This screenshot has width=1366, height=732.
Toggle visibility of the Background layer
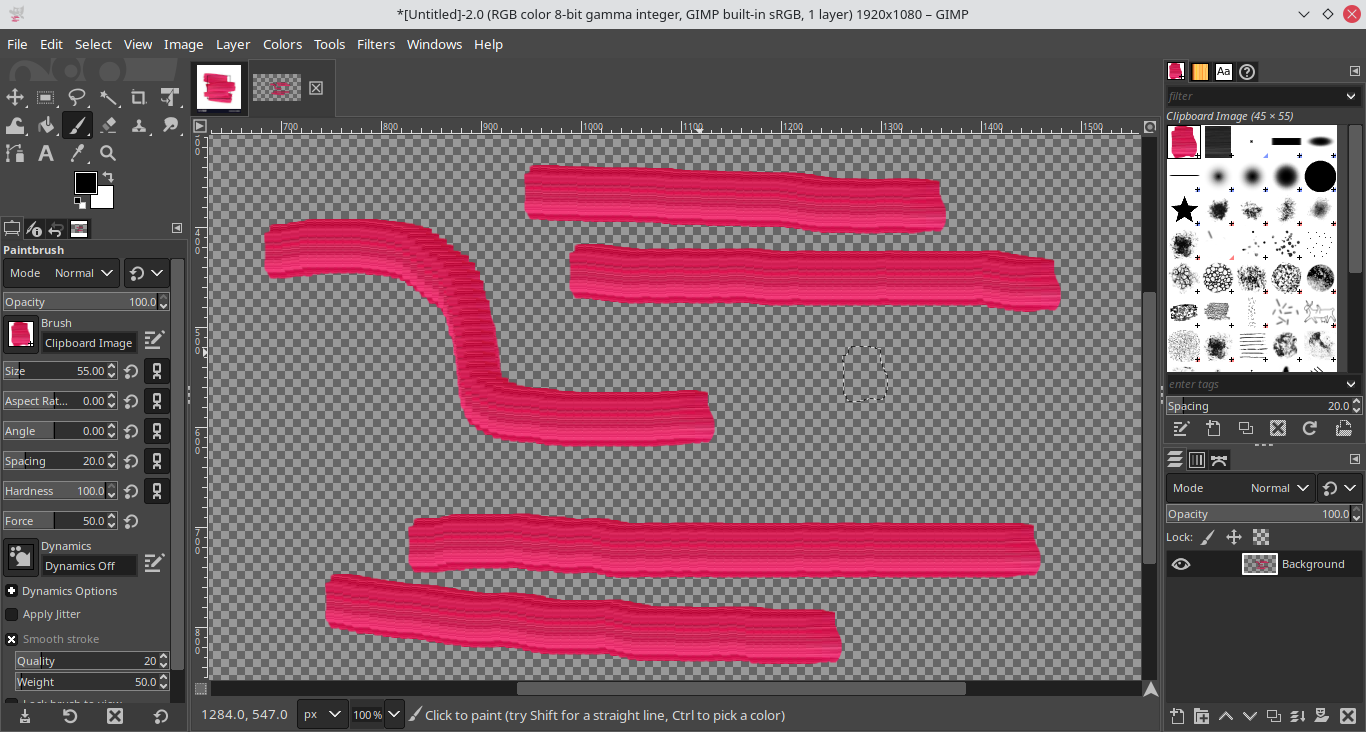tap(1181, 564)
